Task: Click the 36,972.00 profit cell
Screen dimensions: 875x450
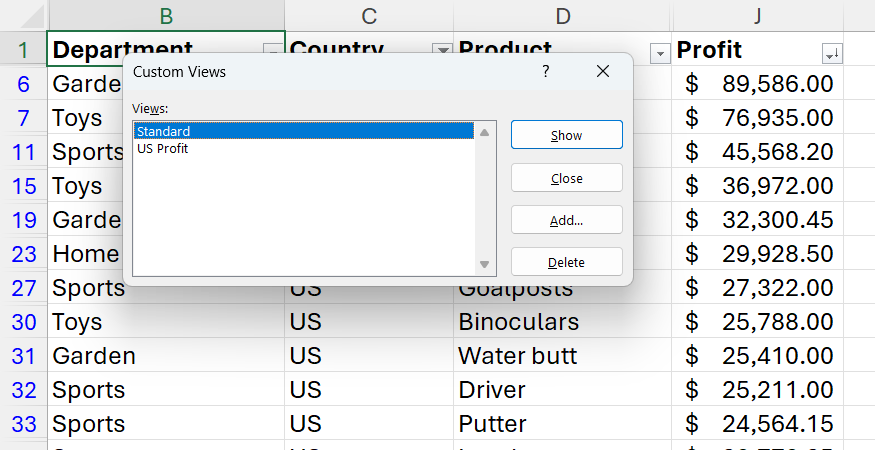Action: tap(757, 186)
